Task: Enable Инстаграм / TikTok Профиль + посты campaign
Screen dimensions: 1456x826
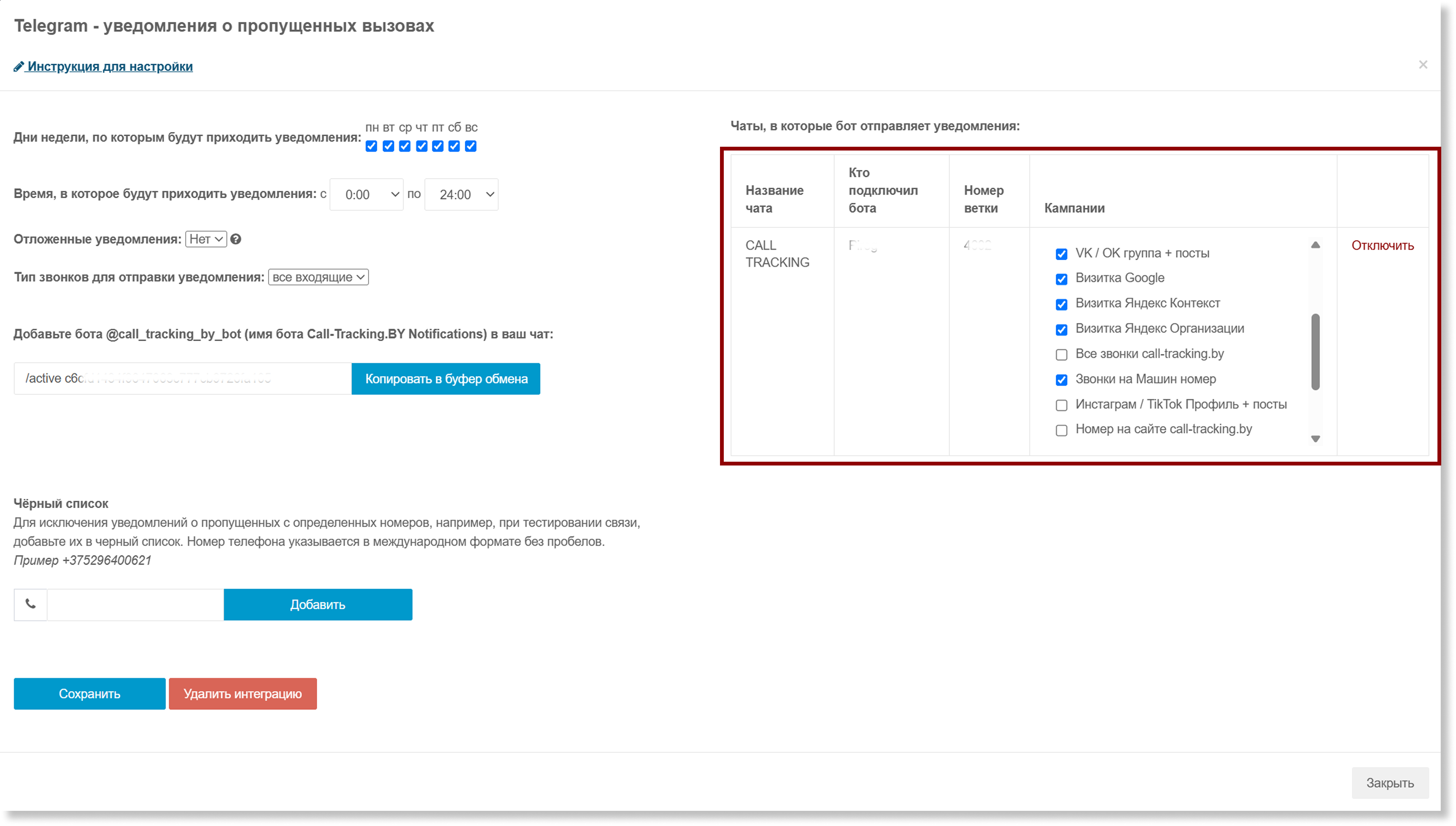Action: 1061,405
